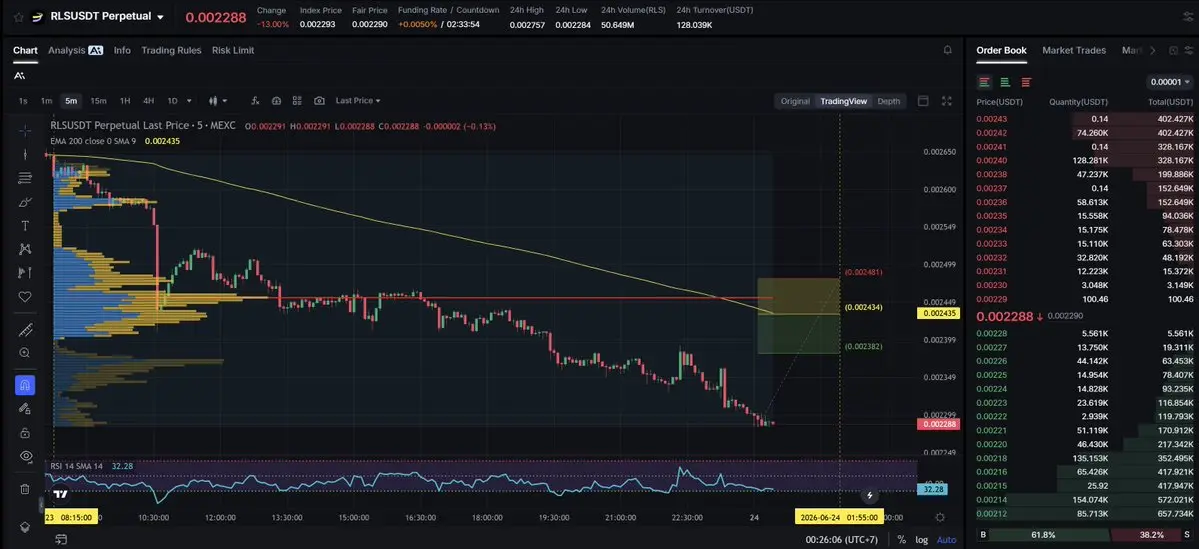Viewport: 1199px width, 549px height.
Task: Show only bids green order book view
Action: coord(1005,82)
